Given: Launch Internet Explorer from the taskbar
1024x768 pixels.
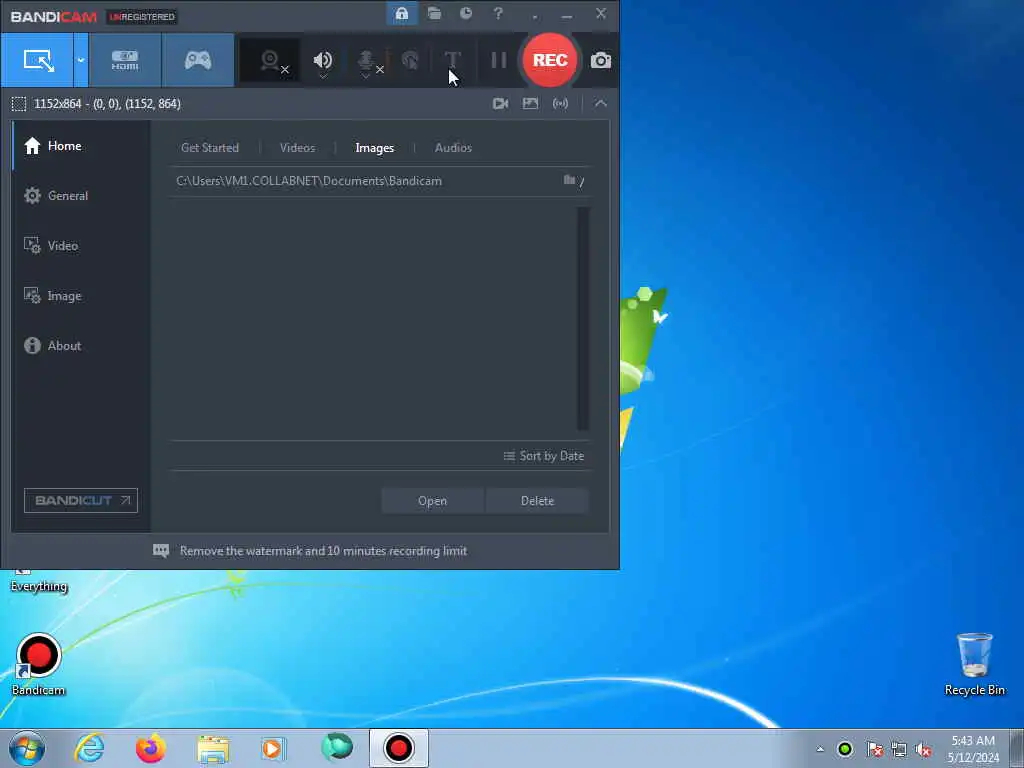Looking at the screenshot, I should click(89, 748).
